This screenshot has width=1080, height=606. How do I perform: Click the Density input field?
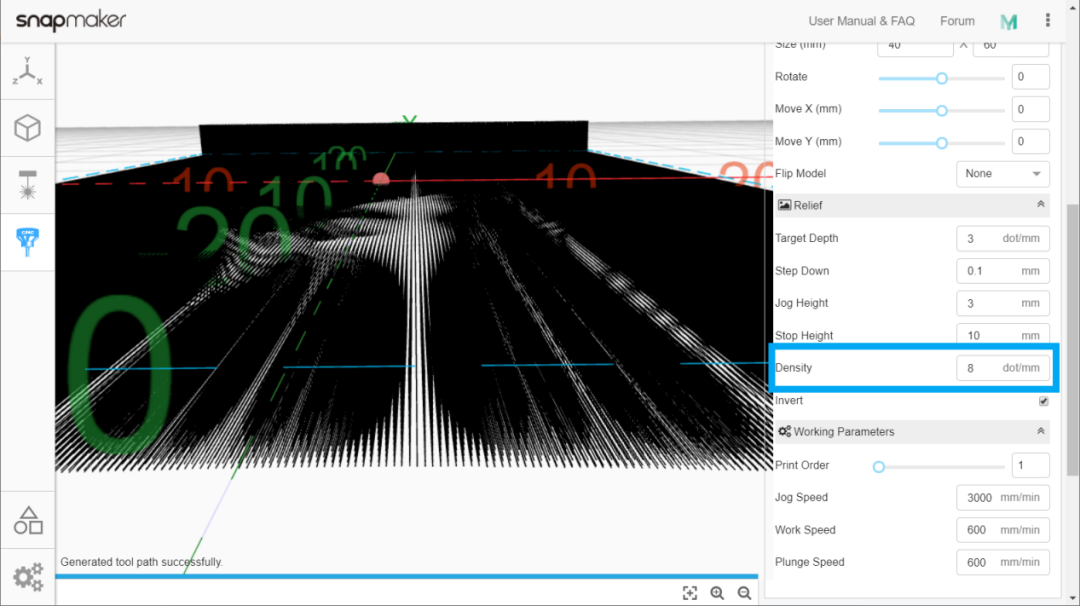click(x=1003, y=368)
